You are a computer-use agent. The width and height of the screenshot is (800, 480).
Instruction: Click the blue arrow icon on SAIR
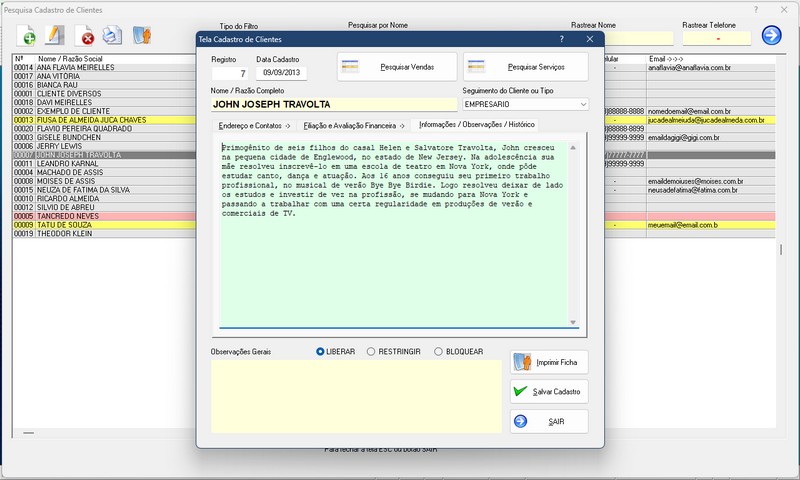[520, 421]
